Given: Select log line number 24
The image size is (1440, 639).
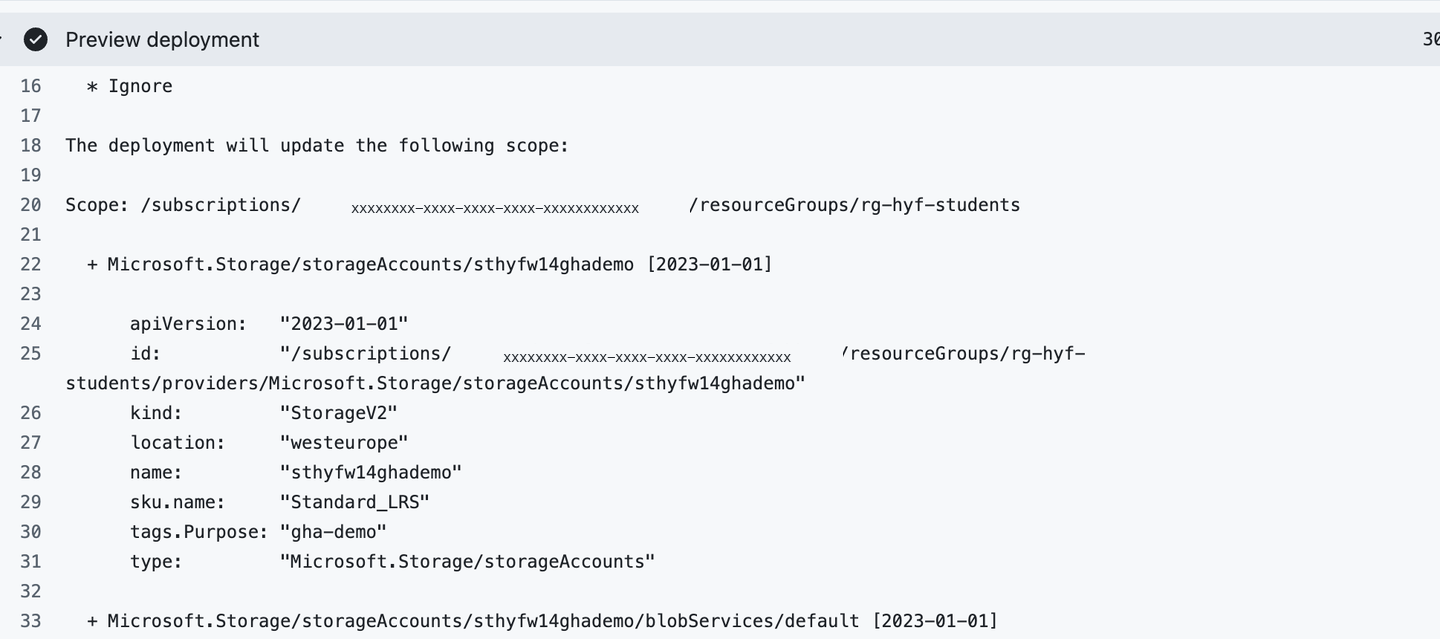Looking at the screenshot, I should [31, 324].
